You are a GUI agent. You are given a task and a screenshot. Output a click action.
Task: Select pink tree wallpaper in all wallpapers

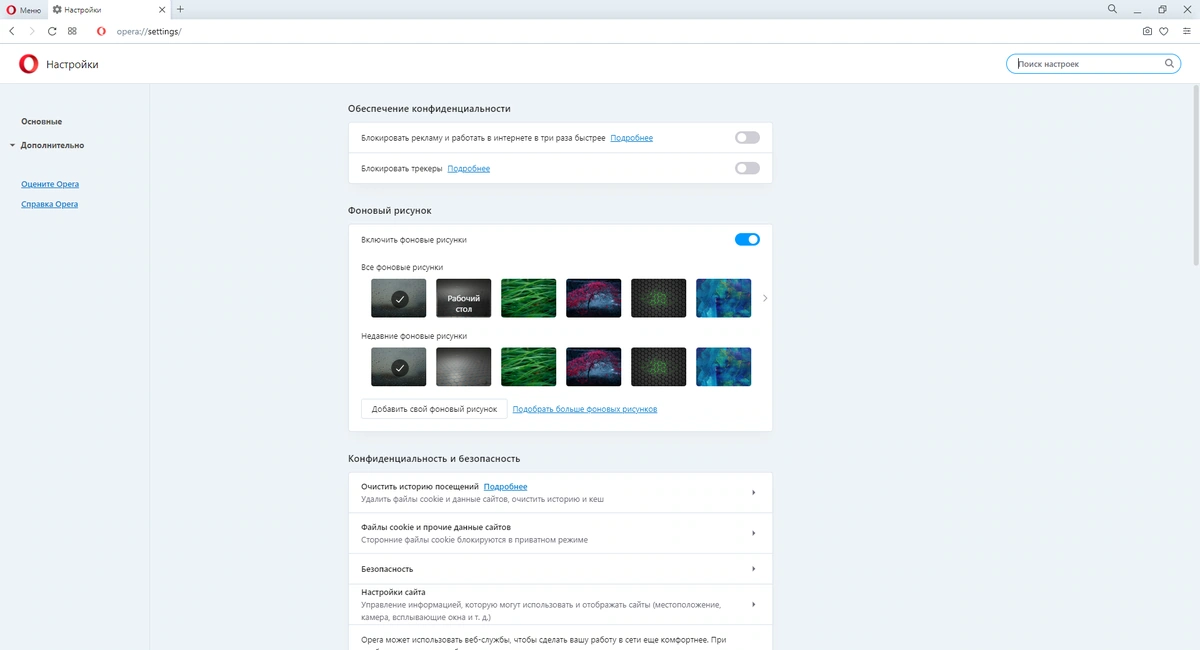click(x=593, y=298)
